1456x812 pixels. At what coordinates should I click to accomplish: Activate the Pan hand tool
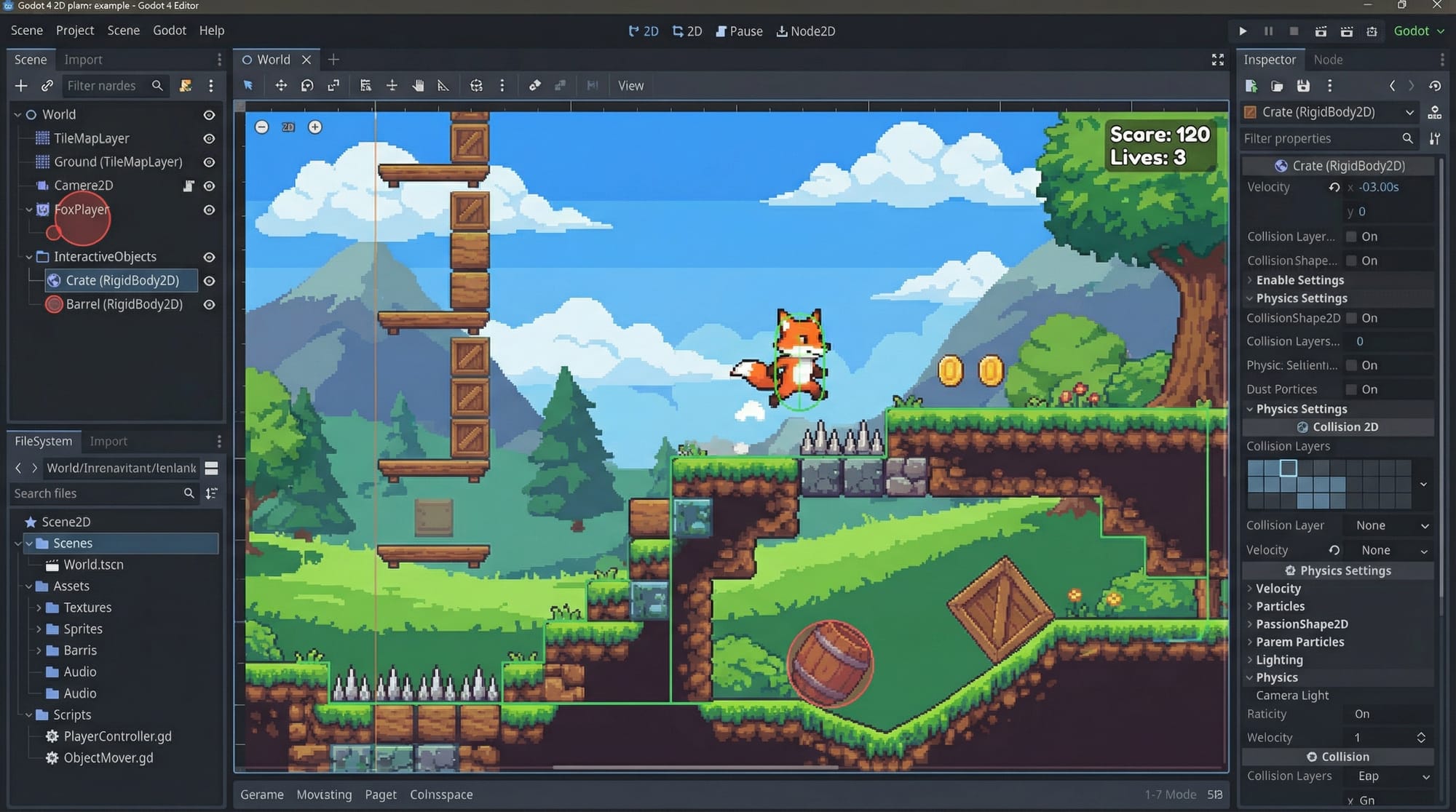tap(418, 86)
